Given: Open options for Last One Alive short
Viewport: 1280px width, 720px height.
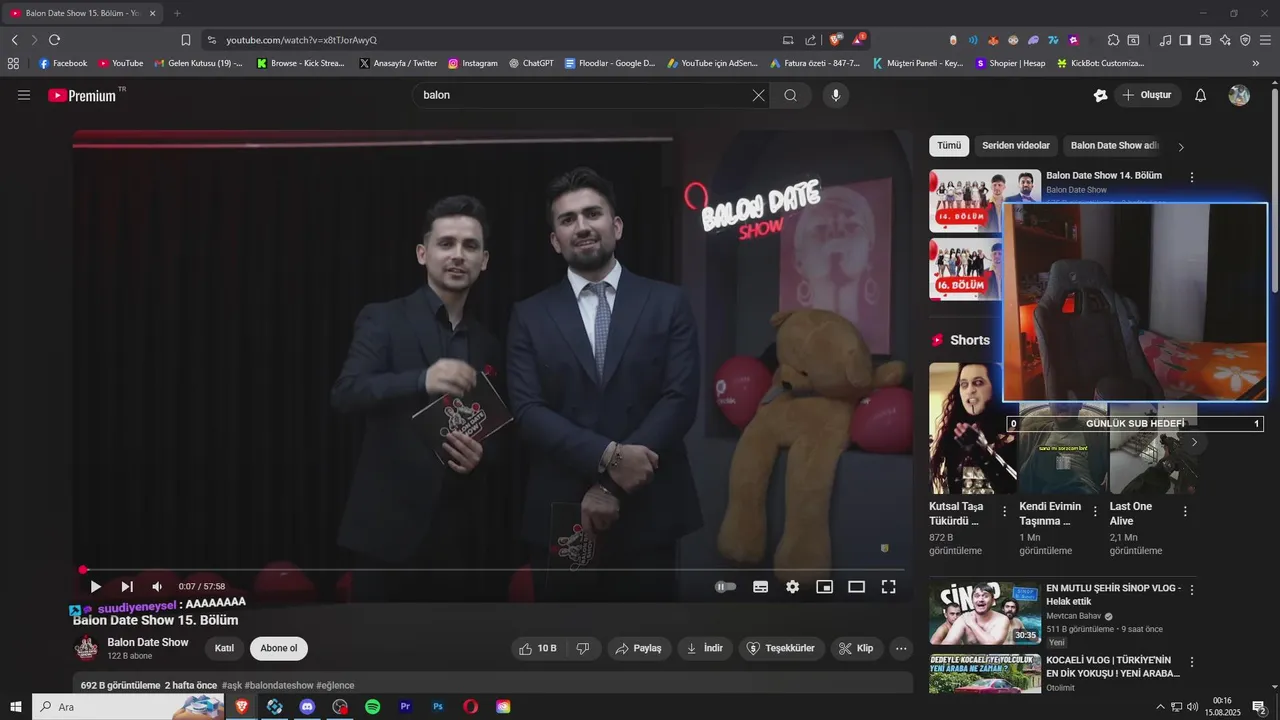Looking at the screenshot, I should point(1185,511).
